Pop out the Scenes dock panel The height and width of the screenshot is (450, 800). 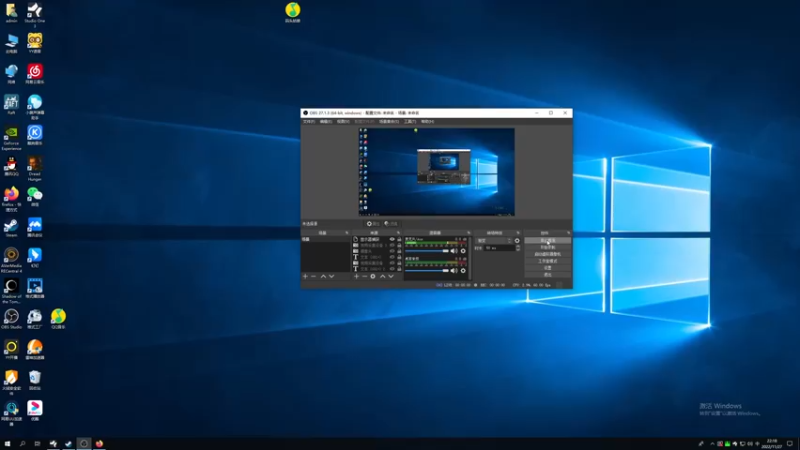347,233
